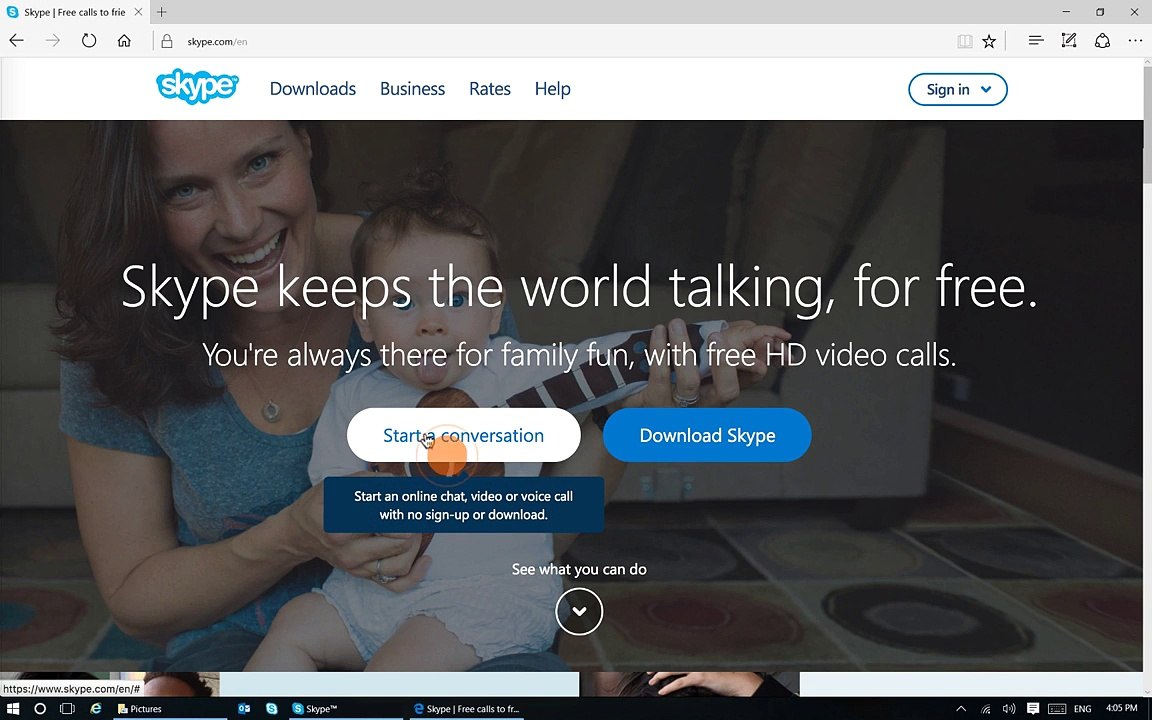The image size is (1152, 720).
Task: Open the Downloads menu item
Action: coord(312,89)
